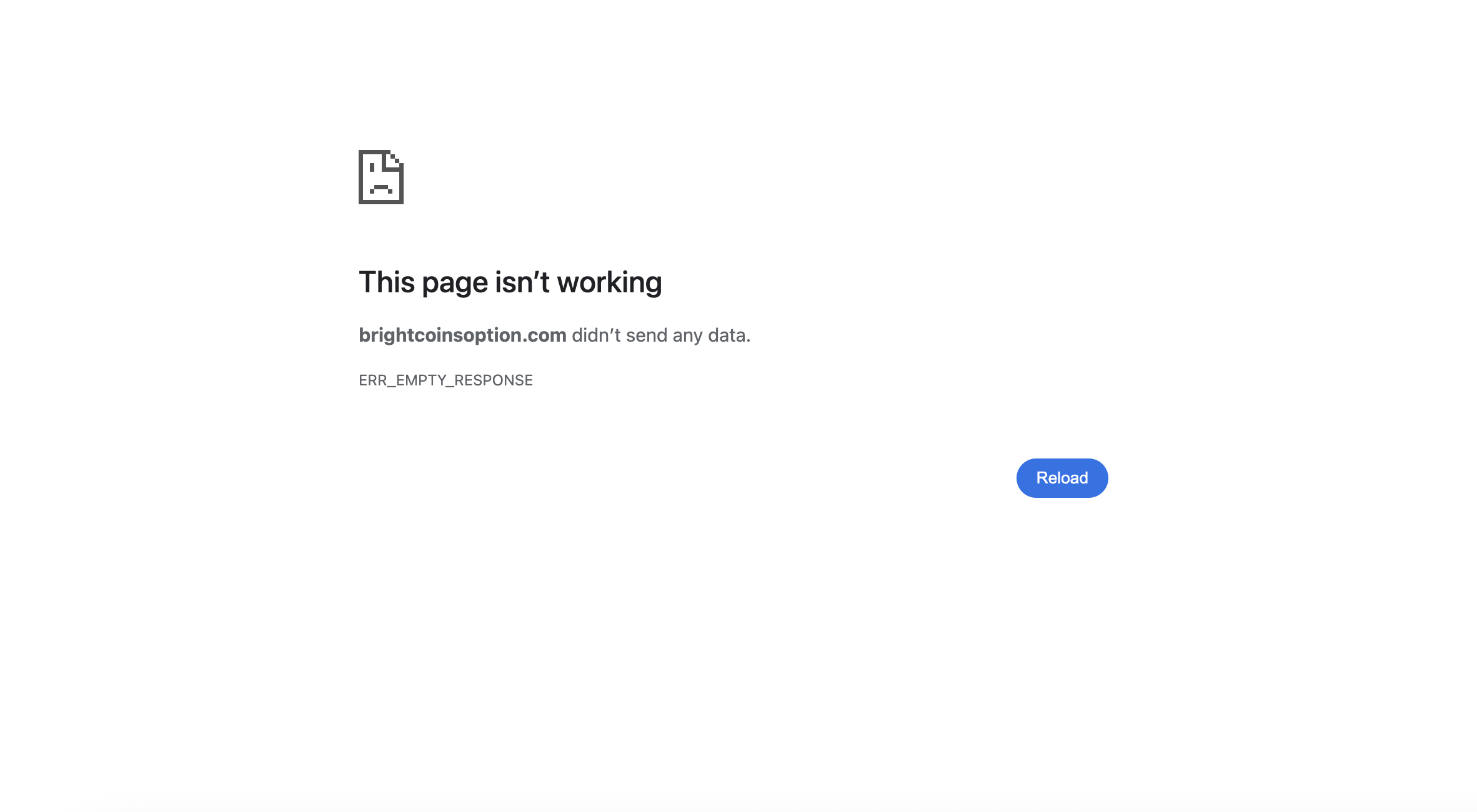Click the word "send" in message

click(x=647, y=335)
